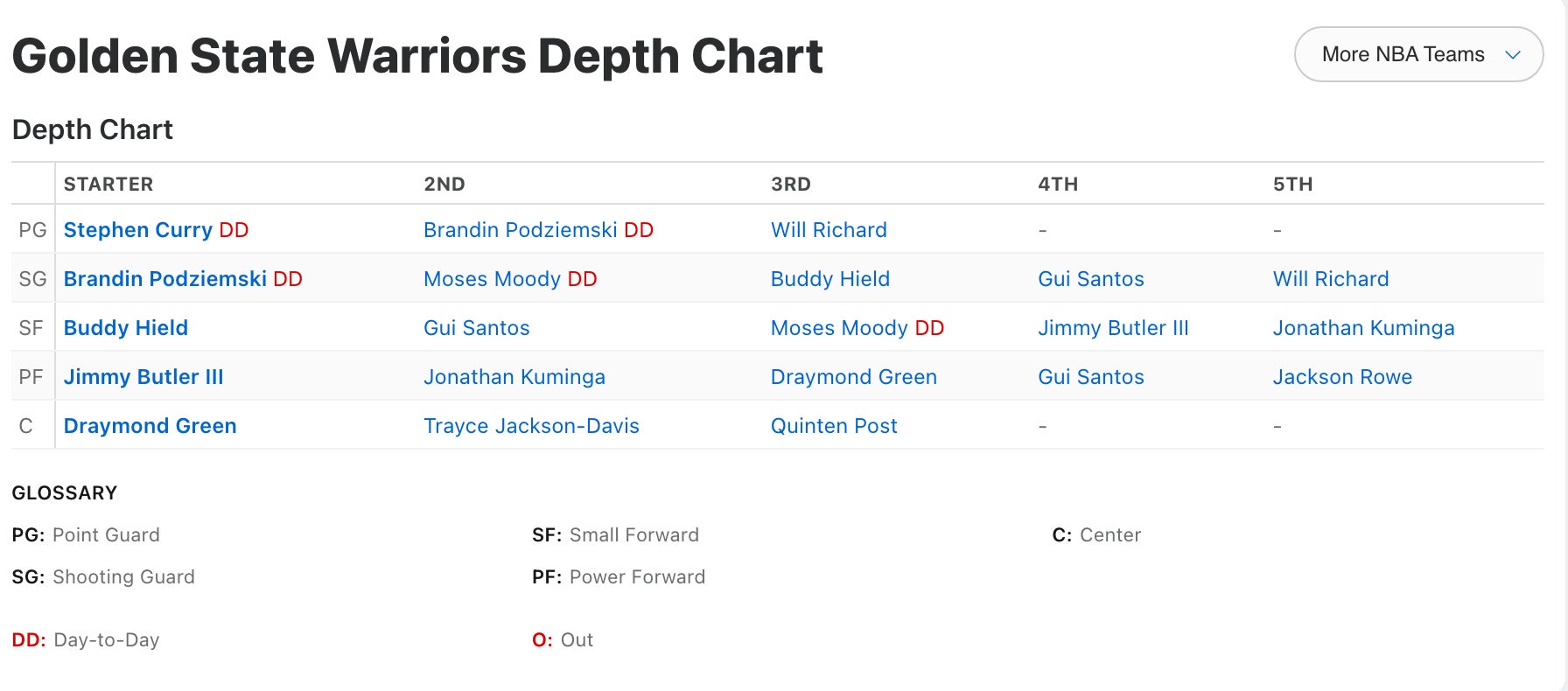This screenshot has height=691, width=1568.
Task: Click Gui Santos in the PF row
Action: point(1090,377)
